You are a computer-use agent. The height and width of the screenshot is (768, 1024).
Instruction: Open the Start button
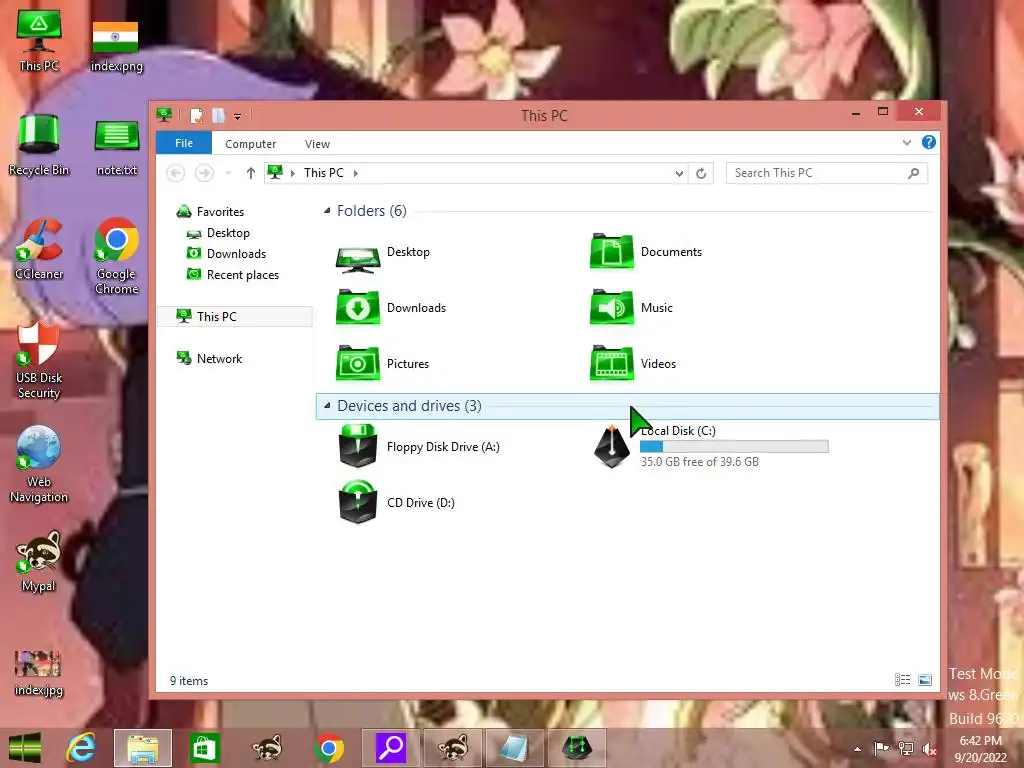click(25, 748)
